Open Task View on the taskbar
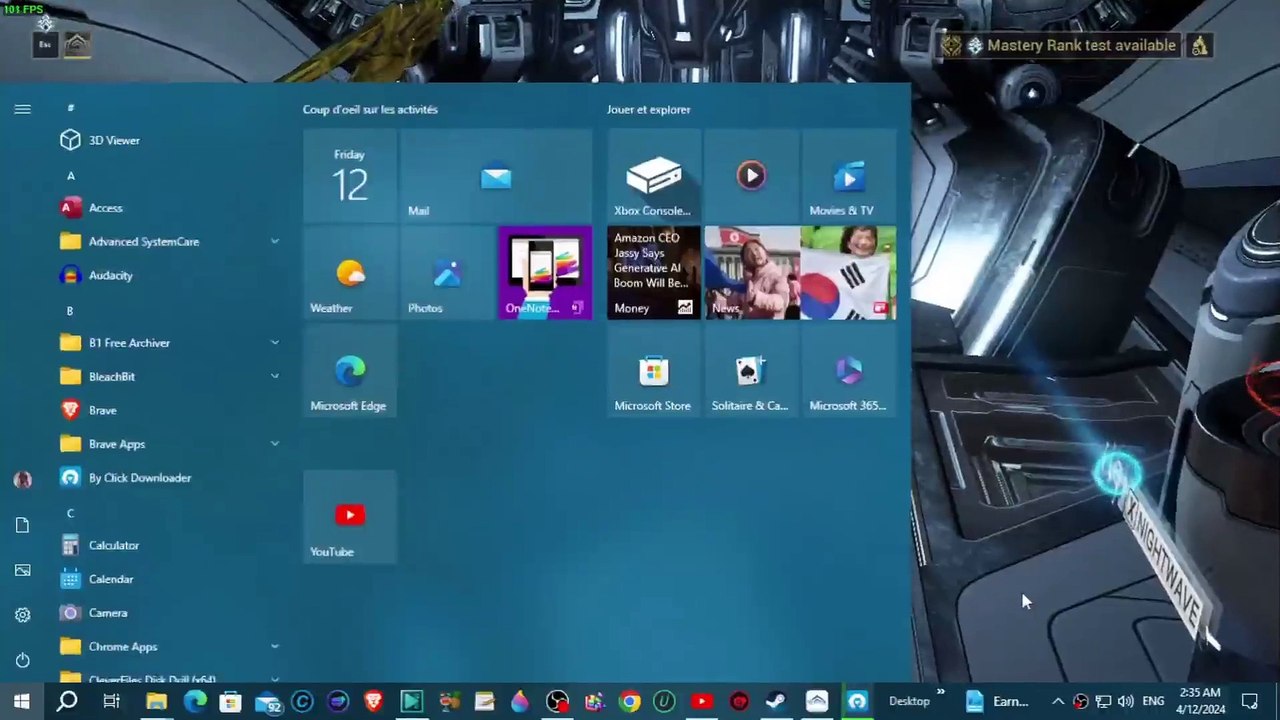The image size is (1280, 720). point(111,702)
